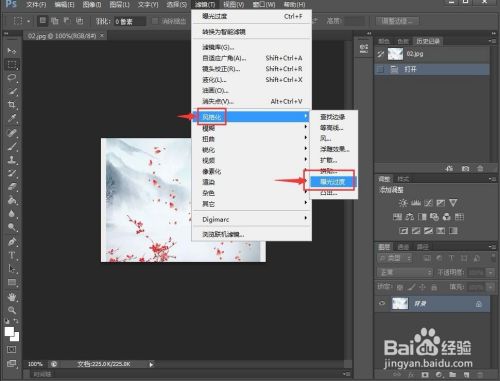The height and width of the screenshot is (381, 500).
Task: Open the 图像(I) menu
Action: coord(91,5)
